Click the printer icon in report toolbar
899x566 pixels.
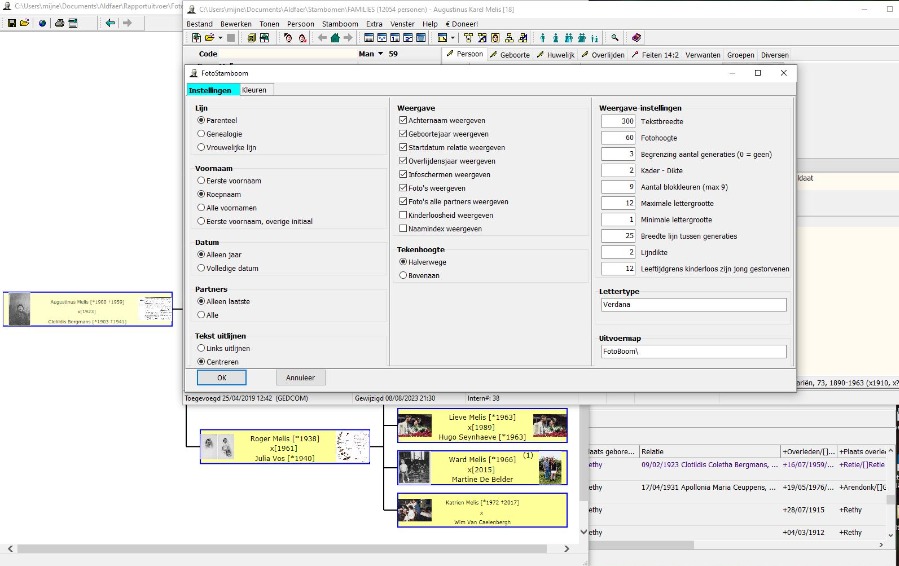59,23
